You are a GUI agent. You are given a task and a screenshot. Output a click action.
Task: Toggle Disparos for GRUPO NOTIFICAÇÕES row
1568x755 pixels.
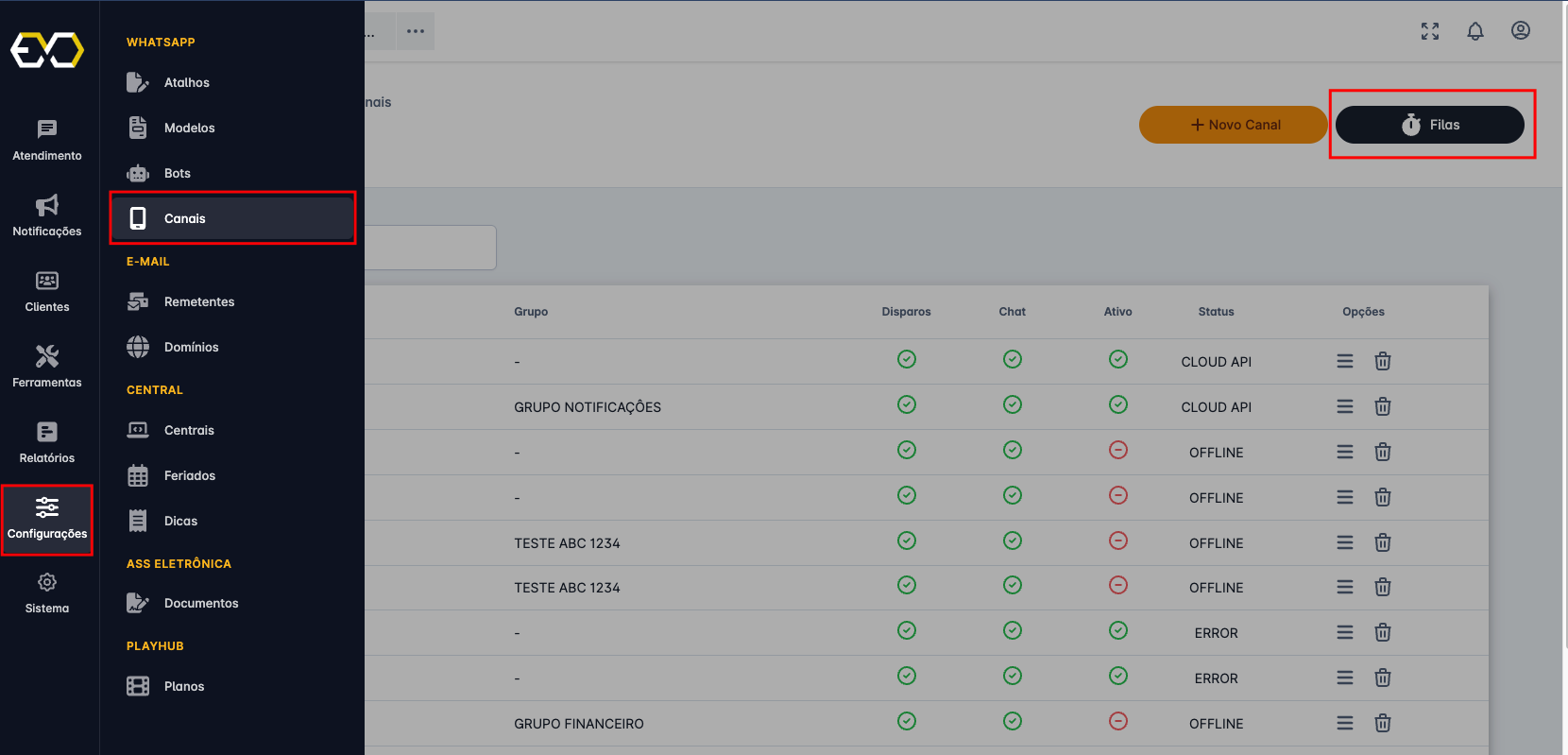point(906,405)
